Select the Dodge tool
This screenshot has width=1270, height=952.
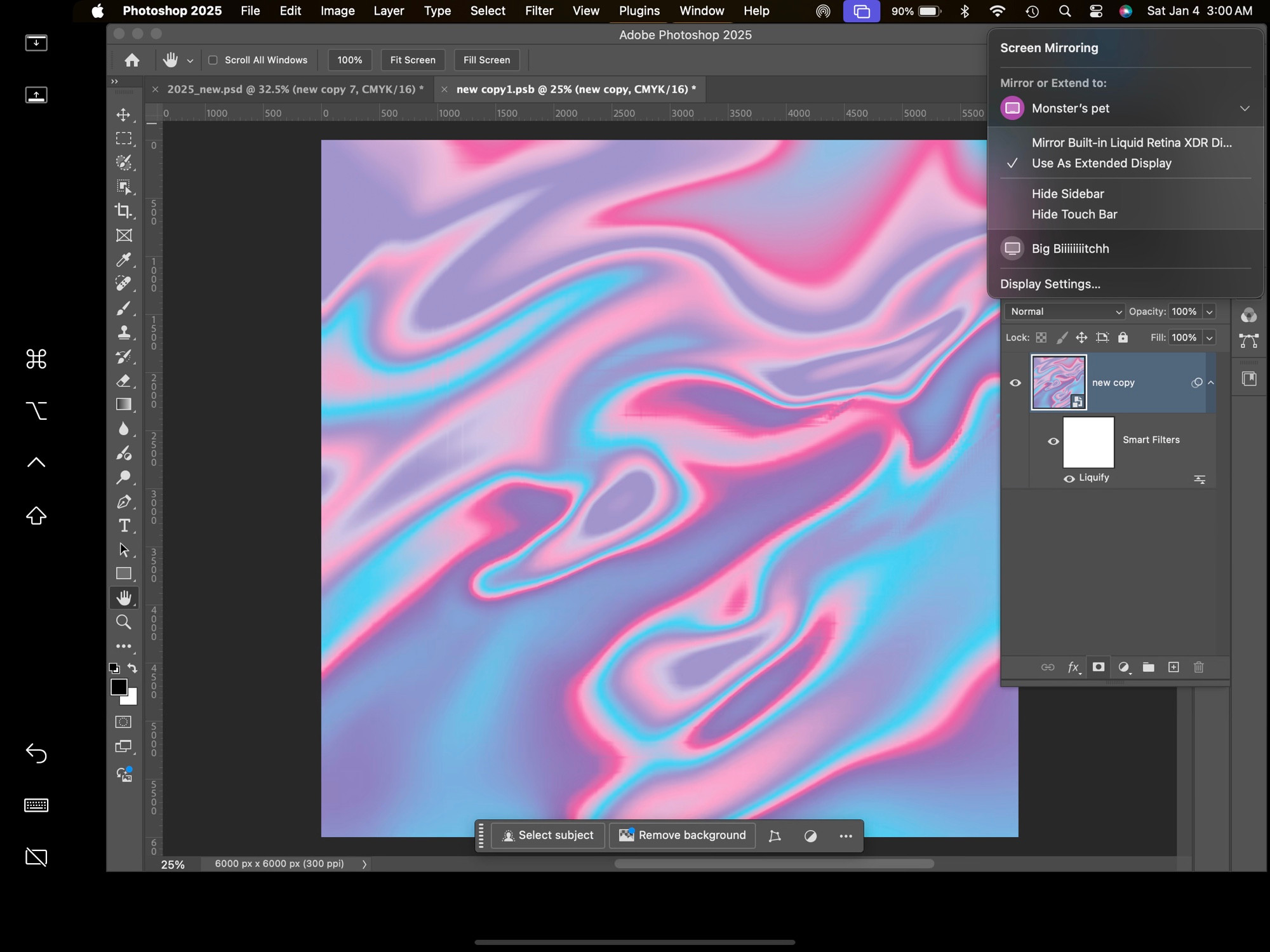pyautogui.click(x=124, y=477)
